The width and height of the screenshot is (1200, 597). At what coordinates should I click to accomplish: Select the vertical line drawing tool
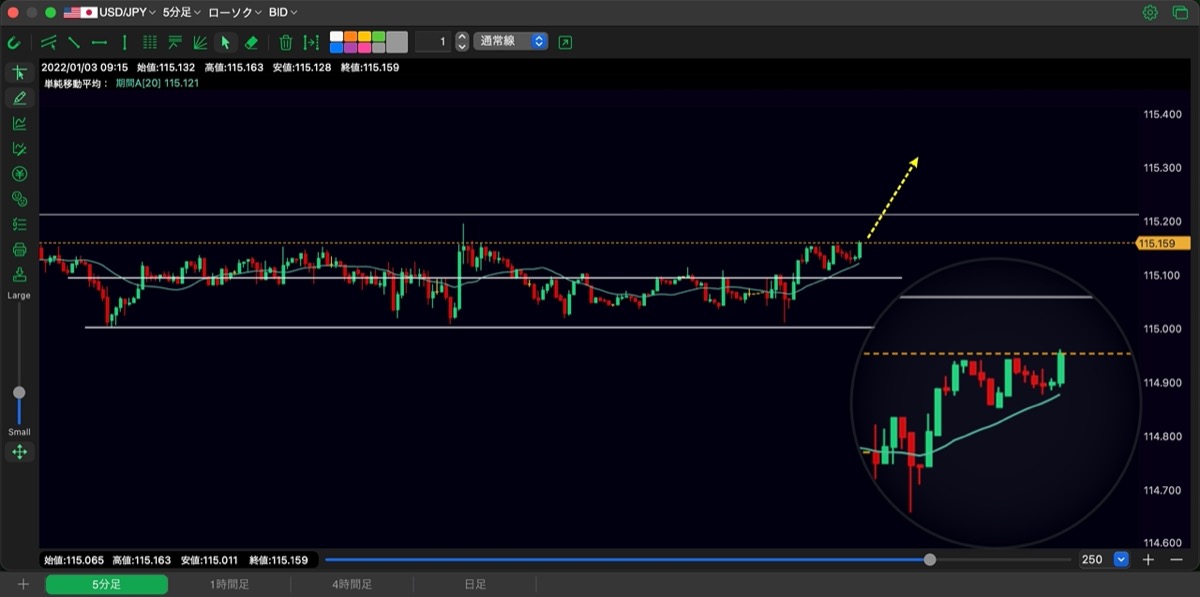pos(124,42)
